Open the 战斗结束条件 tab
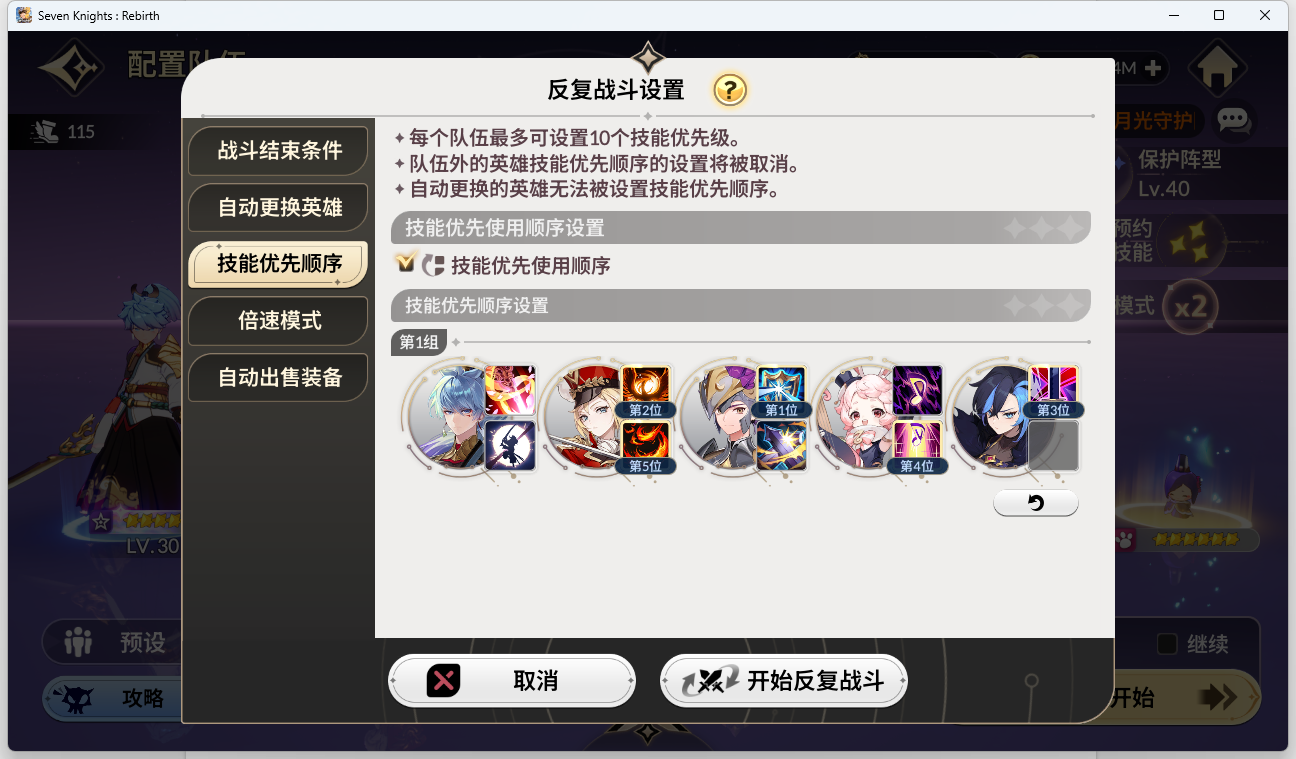This screenshot has width=1296, height=759. (x=278, y=150)
